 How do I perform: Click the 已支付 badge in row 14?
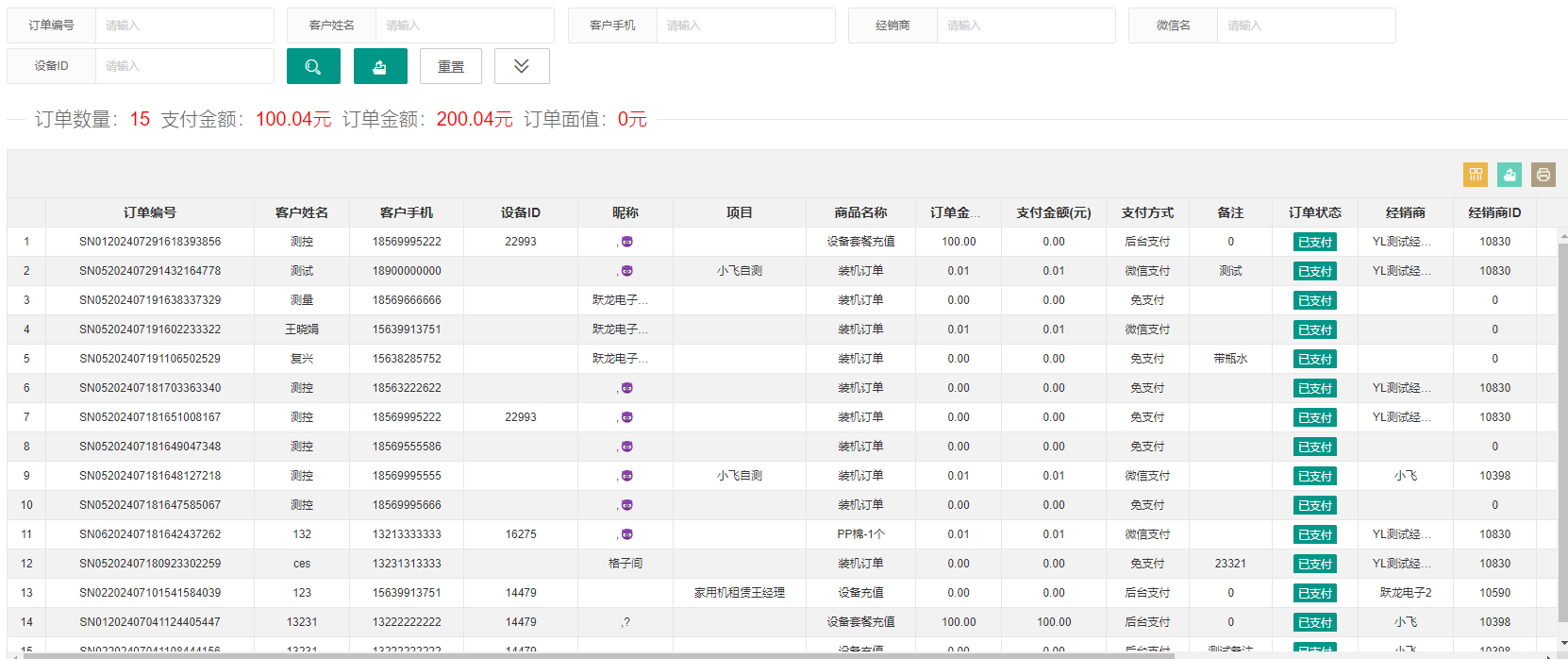1315,623
